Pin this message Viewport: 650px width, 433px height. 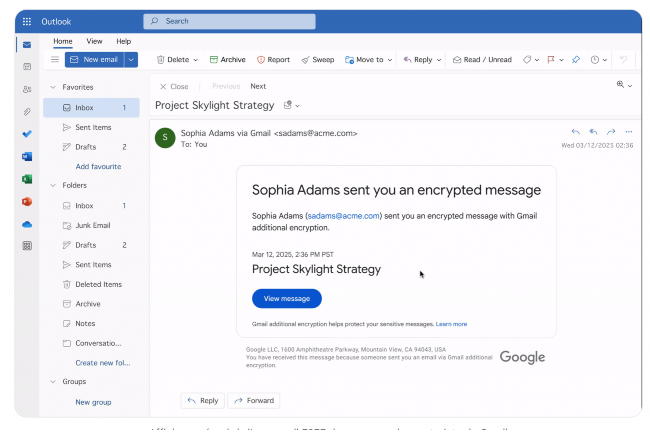point(576,60)
